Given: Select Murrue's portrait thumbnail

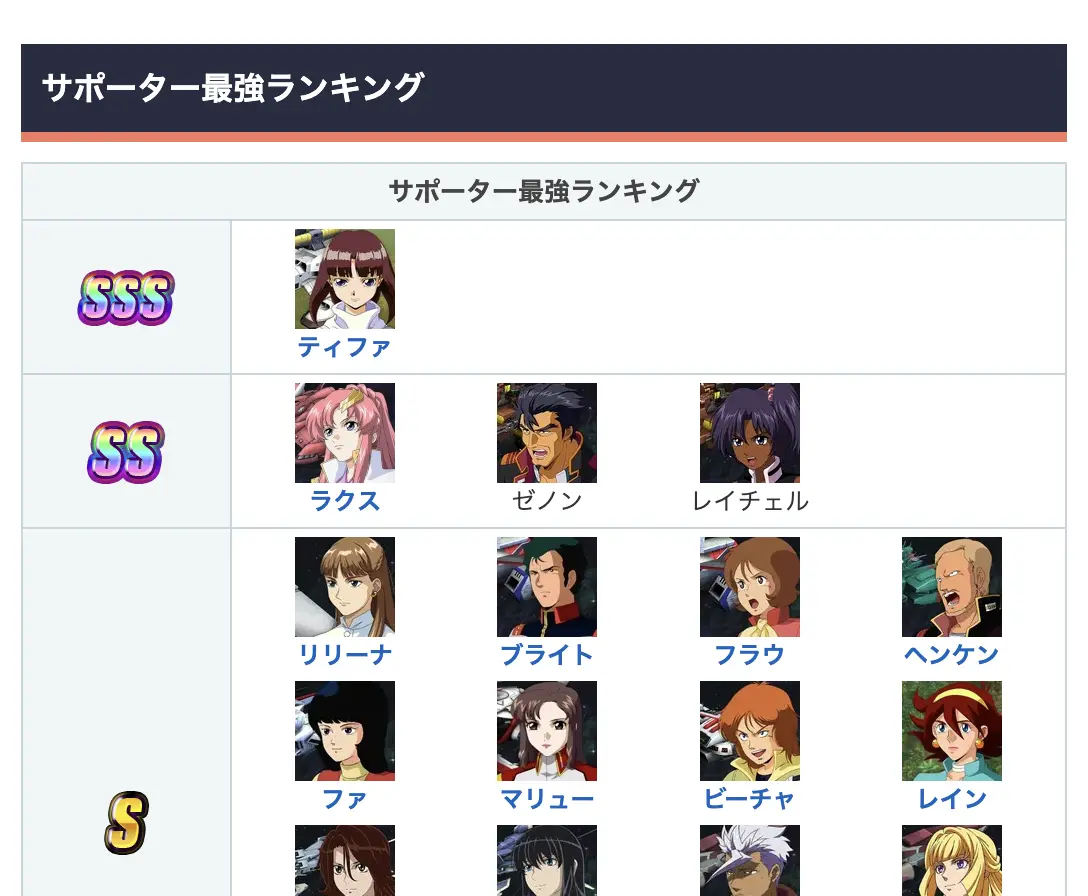Looking at the screenshot, I should click(547, 731).
